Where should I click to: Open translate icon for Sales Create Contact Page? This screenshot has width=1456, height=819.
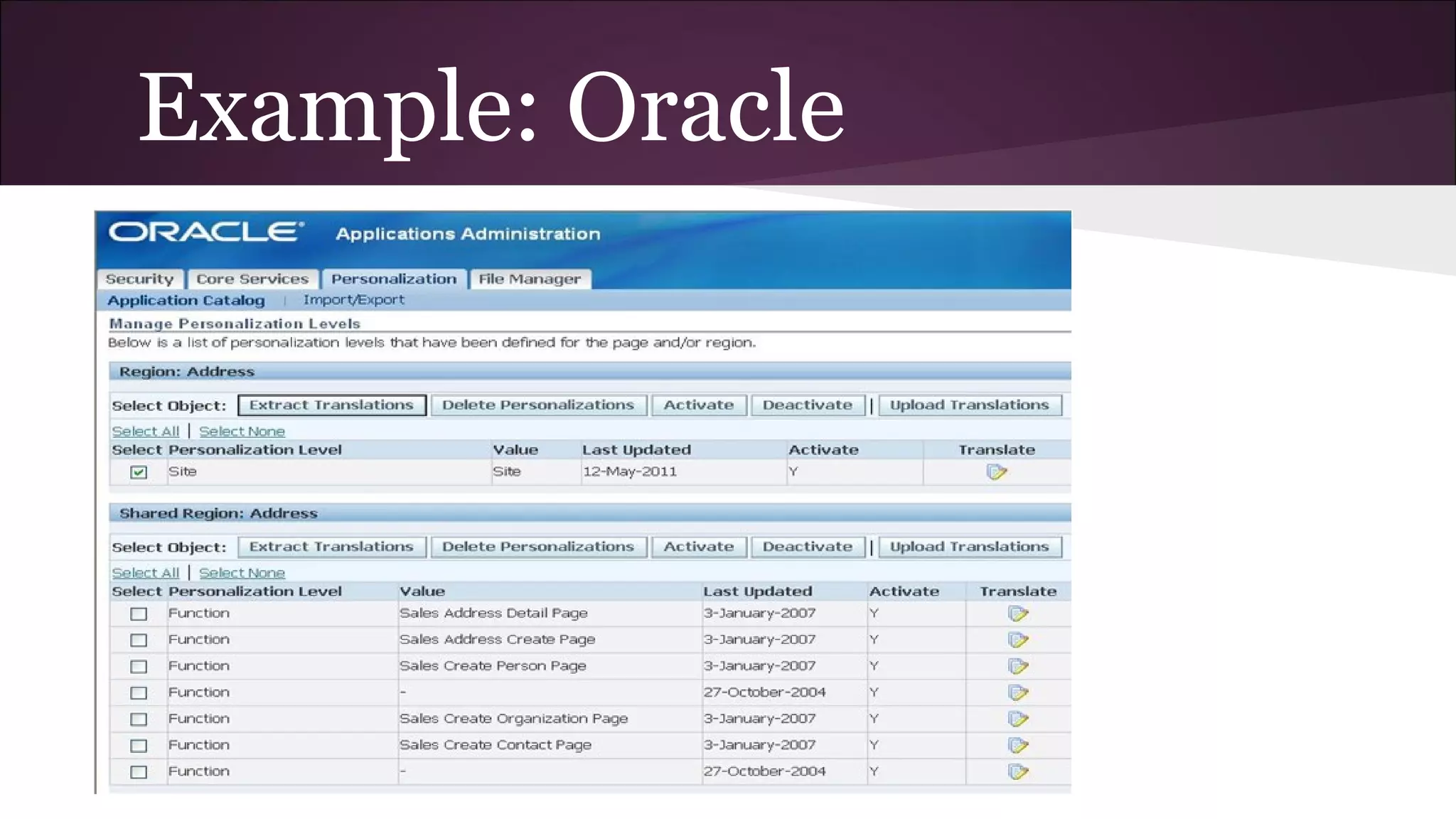coord(1018,745)
